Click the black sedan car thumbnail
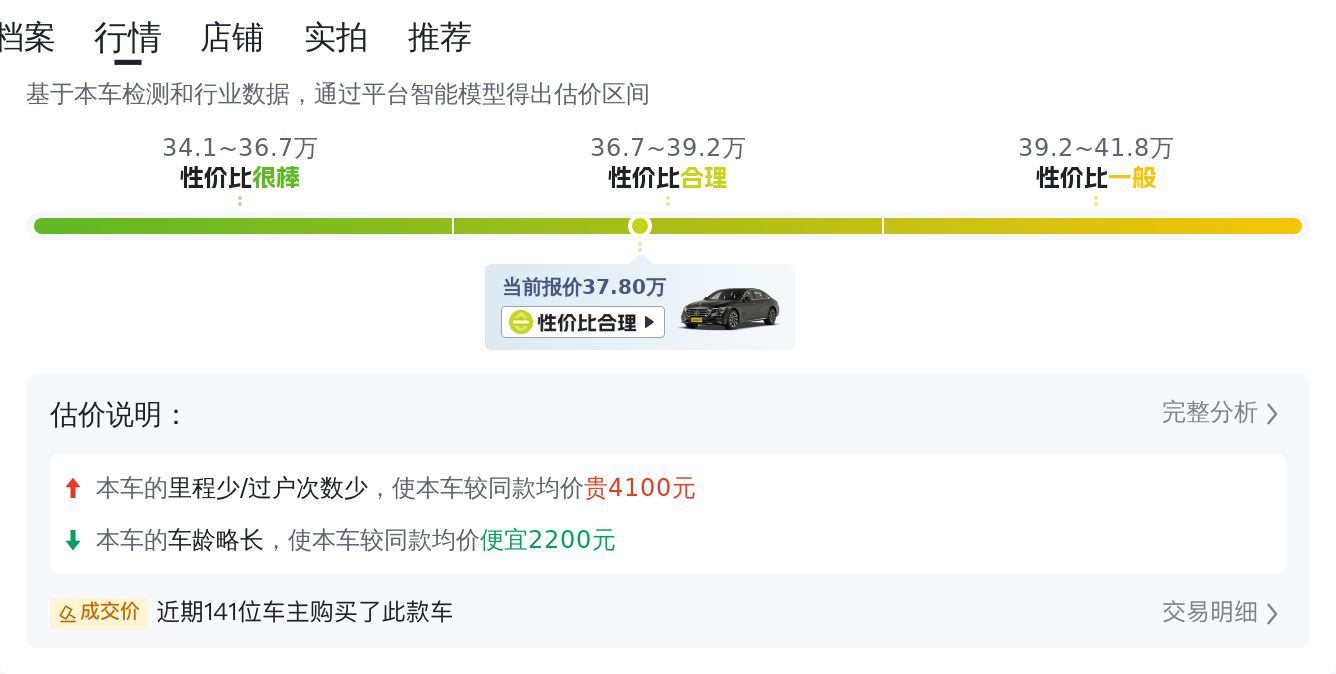 tap(730, 308)
